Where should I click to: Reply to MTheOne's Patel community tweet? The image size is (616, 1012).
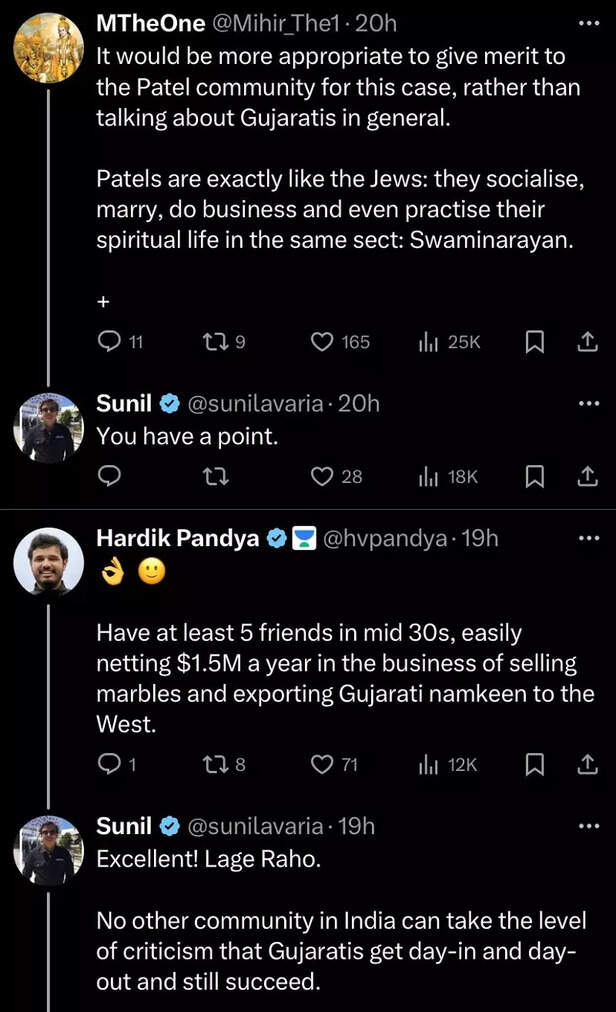[x=108, y=342]
